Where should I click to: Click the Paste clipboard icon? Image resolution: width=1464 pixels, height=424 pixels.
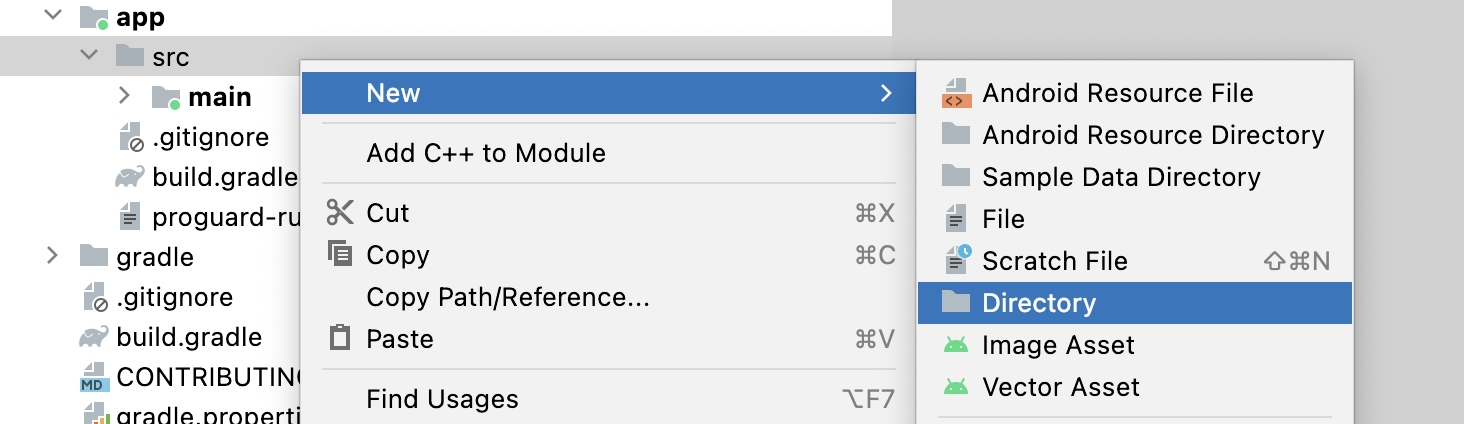click(x=340, y=339)
